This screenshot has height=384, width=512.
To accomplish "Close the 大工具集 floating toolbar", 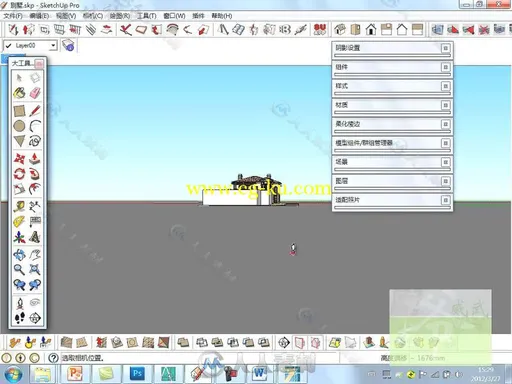I will (39, 63).
